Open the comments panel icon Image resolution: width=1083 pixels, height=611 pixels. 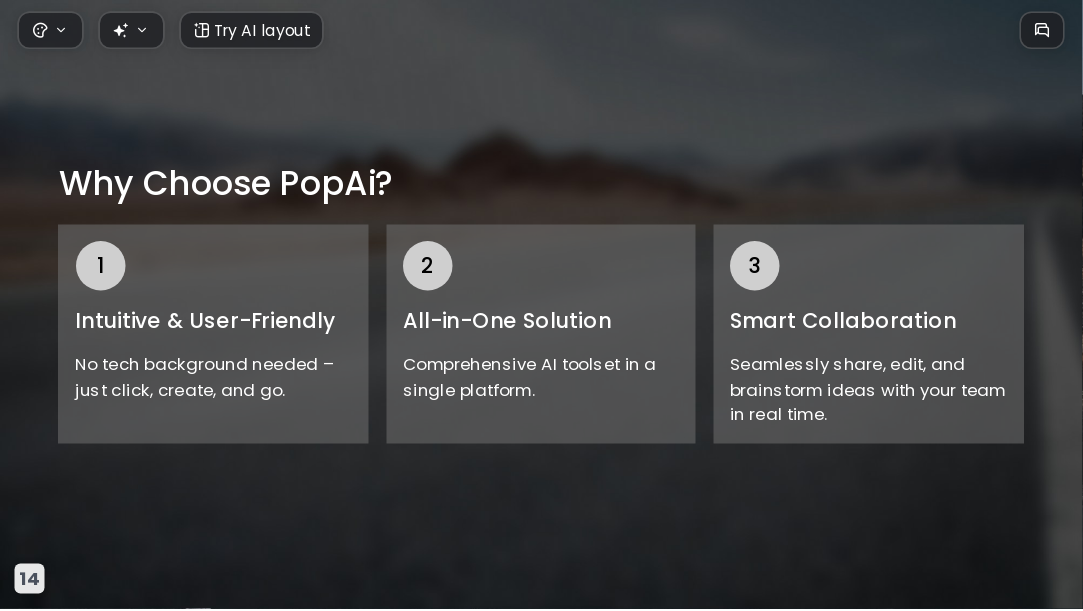1042,30
